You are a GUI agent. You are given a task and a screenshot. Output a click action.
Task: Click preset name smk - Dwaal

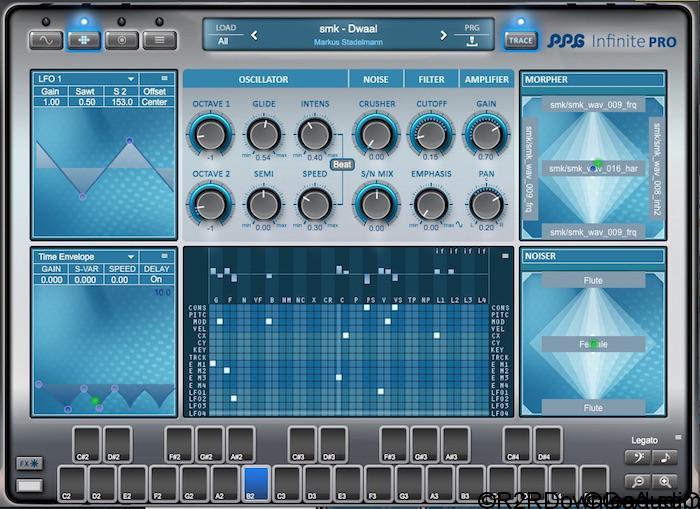point(348,29)
